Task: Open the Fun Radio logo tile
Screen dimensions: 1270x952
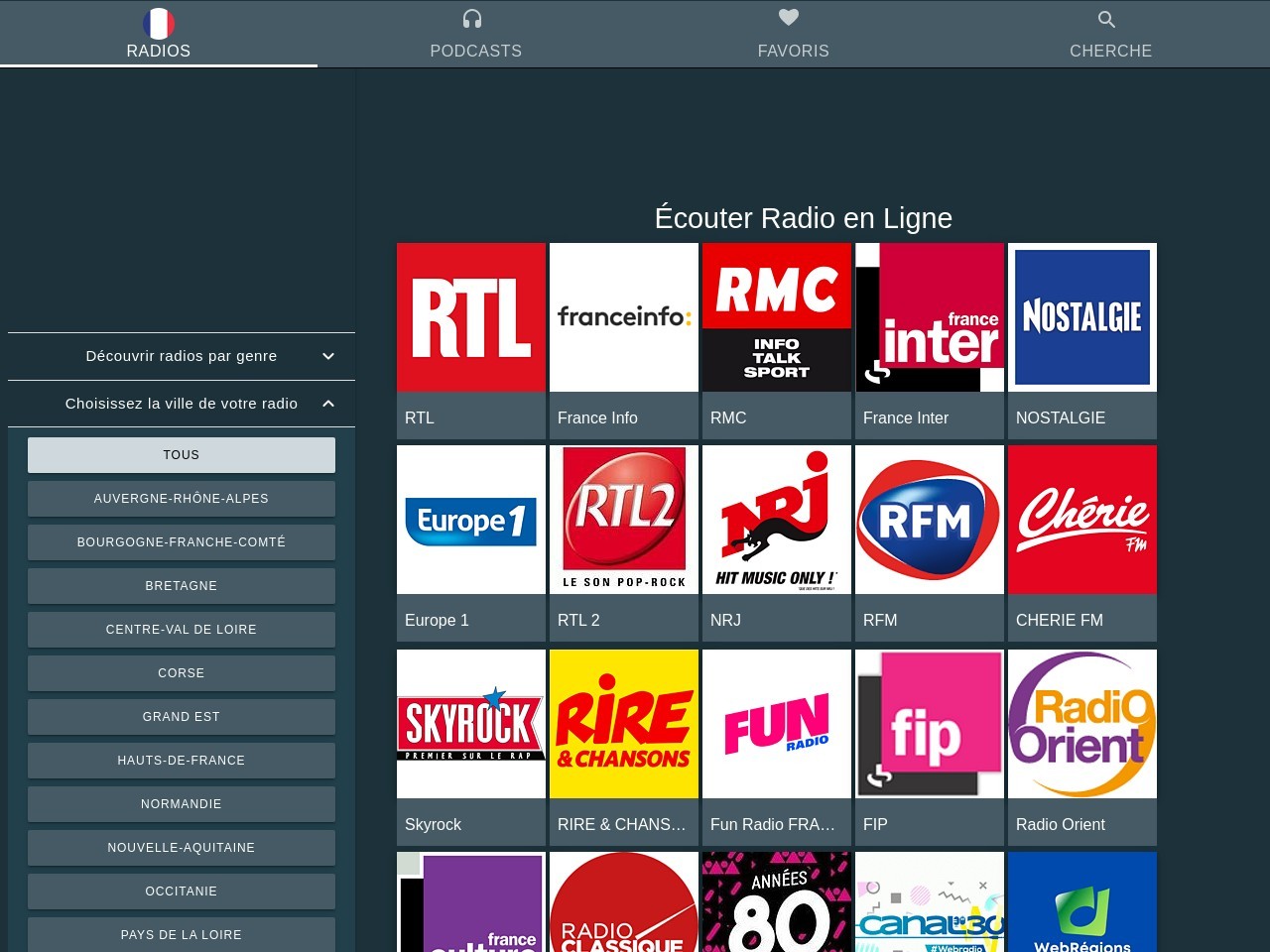Action: (x=777, y=724)
